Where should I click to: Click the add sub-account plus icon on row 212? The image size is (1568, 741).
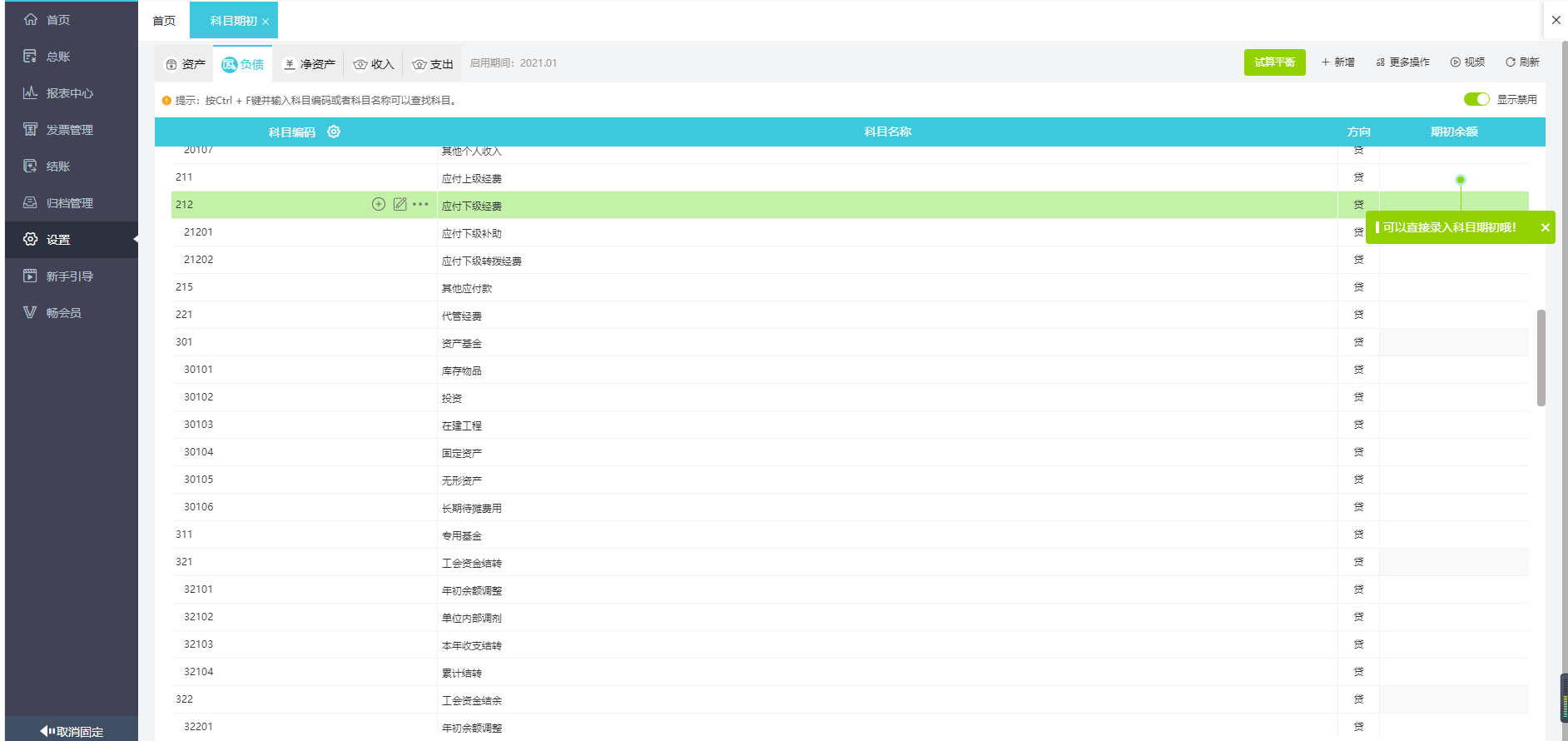379,204
